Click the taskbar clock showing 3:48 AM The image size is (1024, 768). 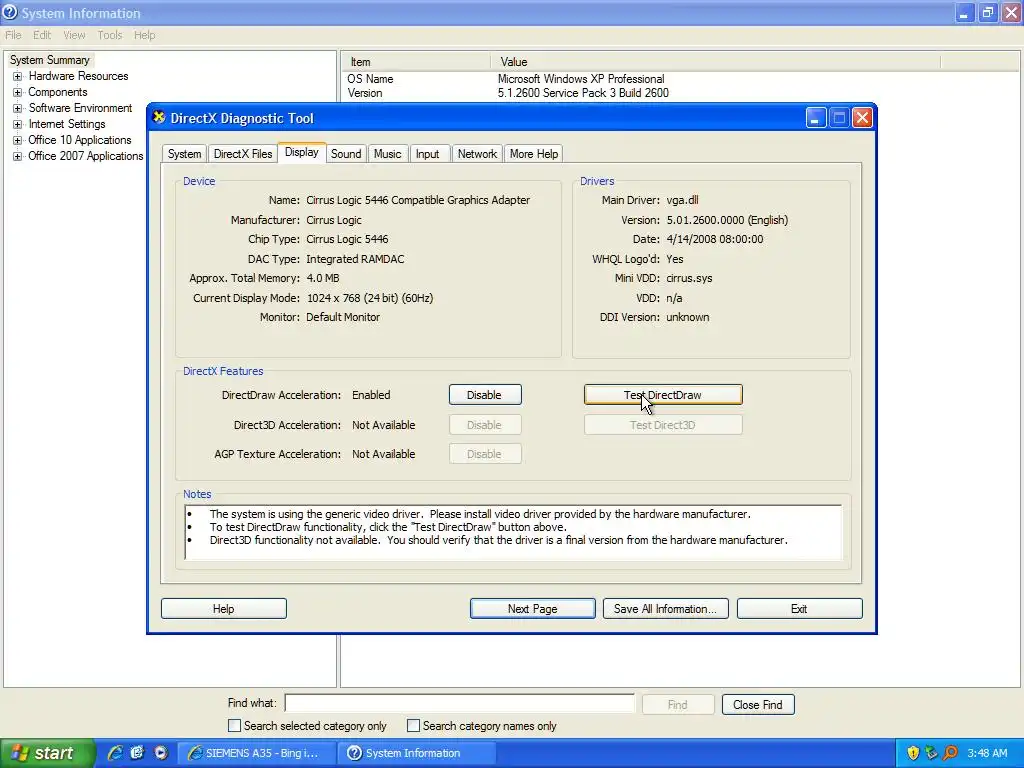[987, 753]
